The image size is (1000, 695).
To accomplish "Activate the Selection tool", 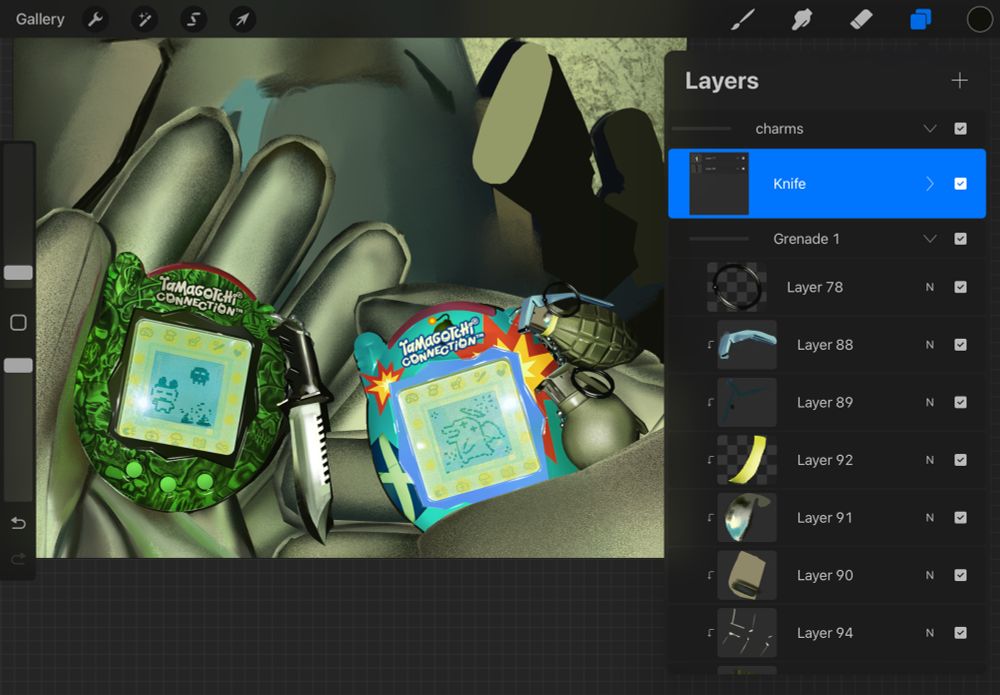I will 193,20.
